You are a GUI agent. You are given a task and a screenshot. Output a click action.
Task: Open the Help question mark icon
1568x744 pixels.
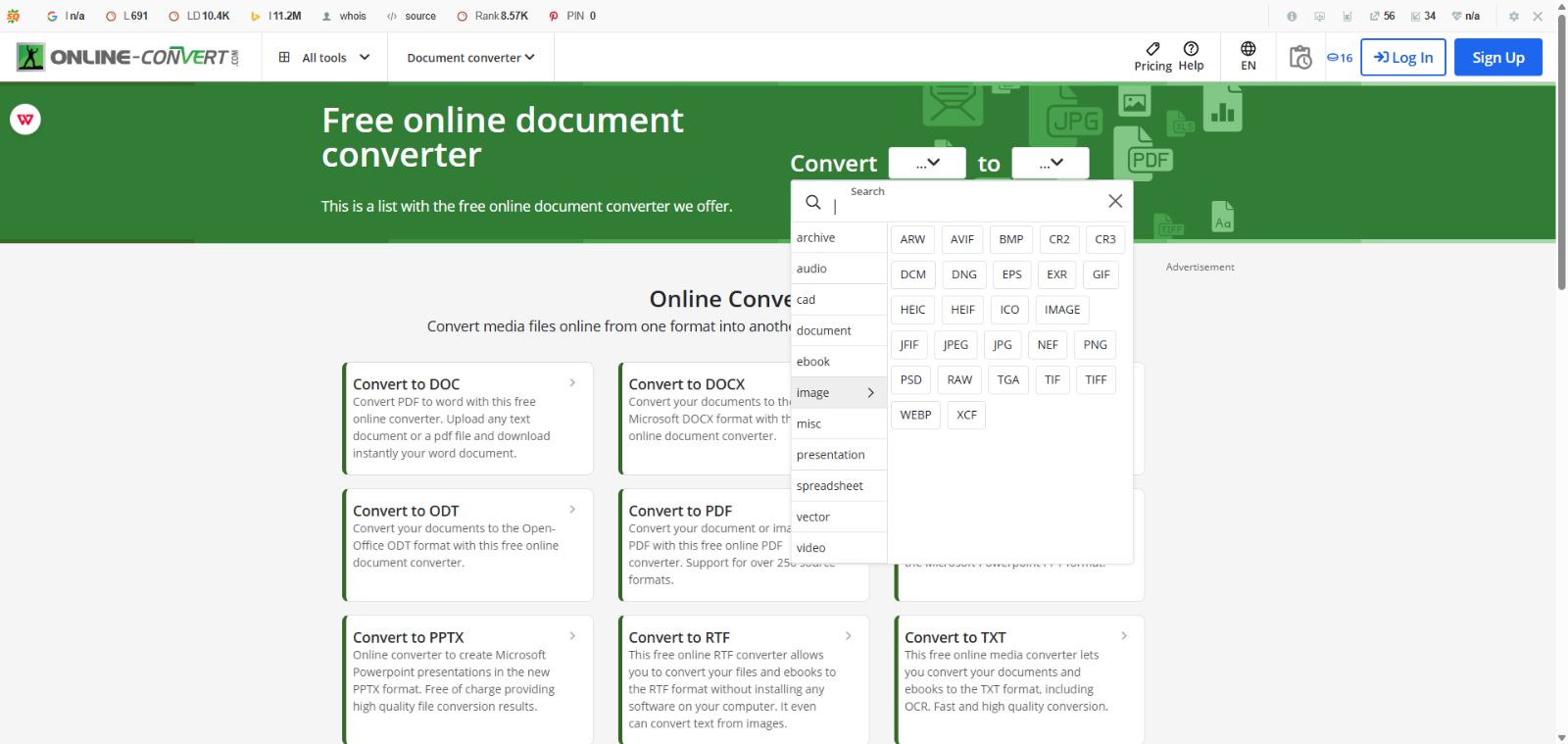click(x=1191, y=49)
